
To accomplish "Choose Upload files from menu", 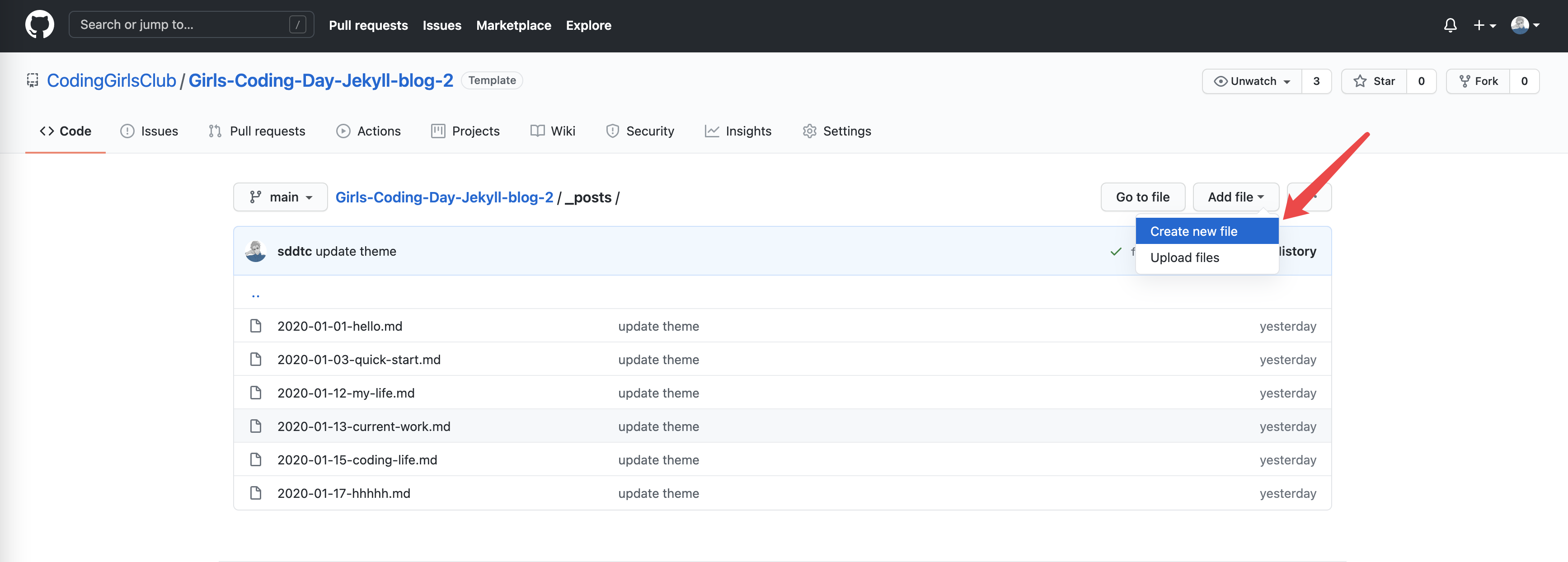I will point(1184,258).
